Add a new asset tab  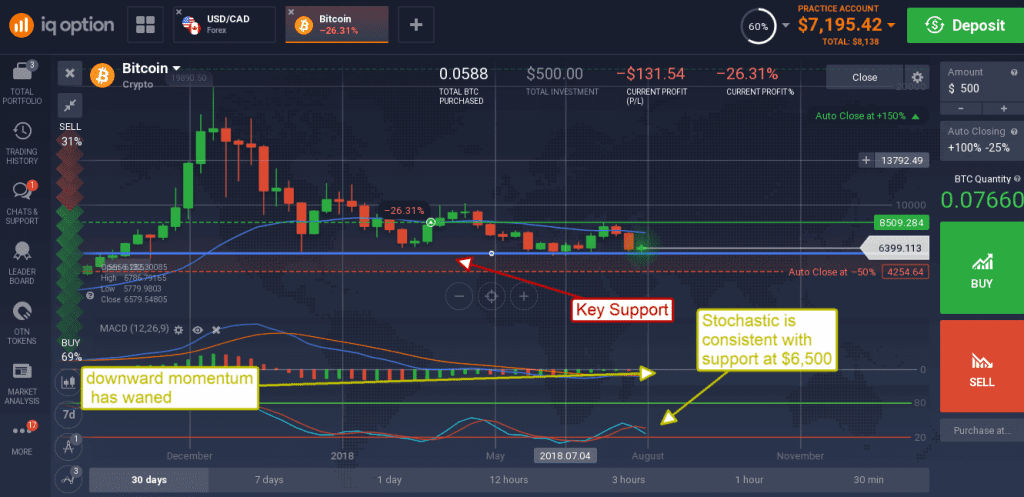click(416, 25)
